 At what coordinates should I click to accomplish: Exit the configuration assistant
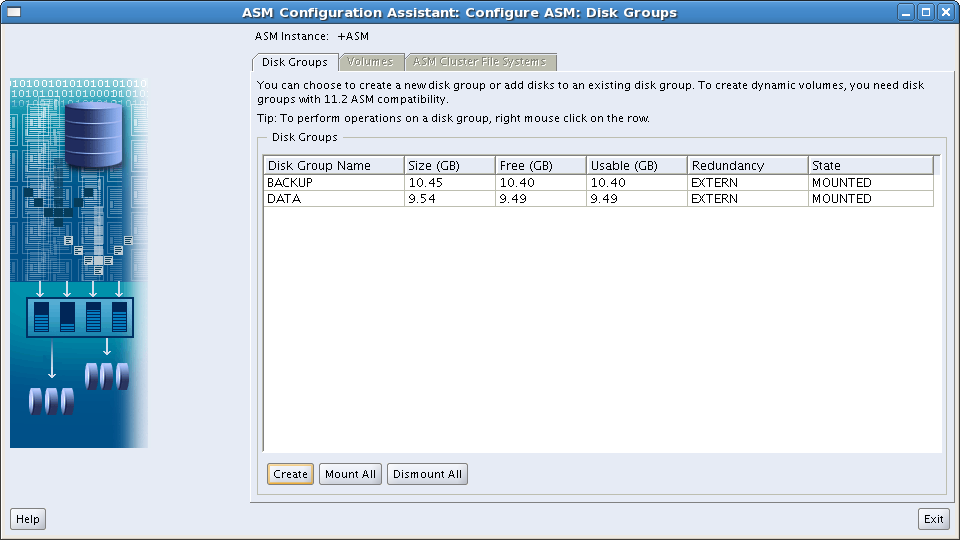pyautogui.click(x=934, y=519)
